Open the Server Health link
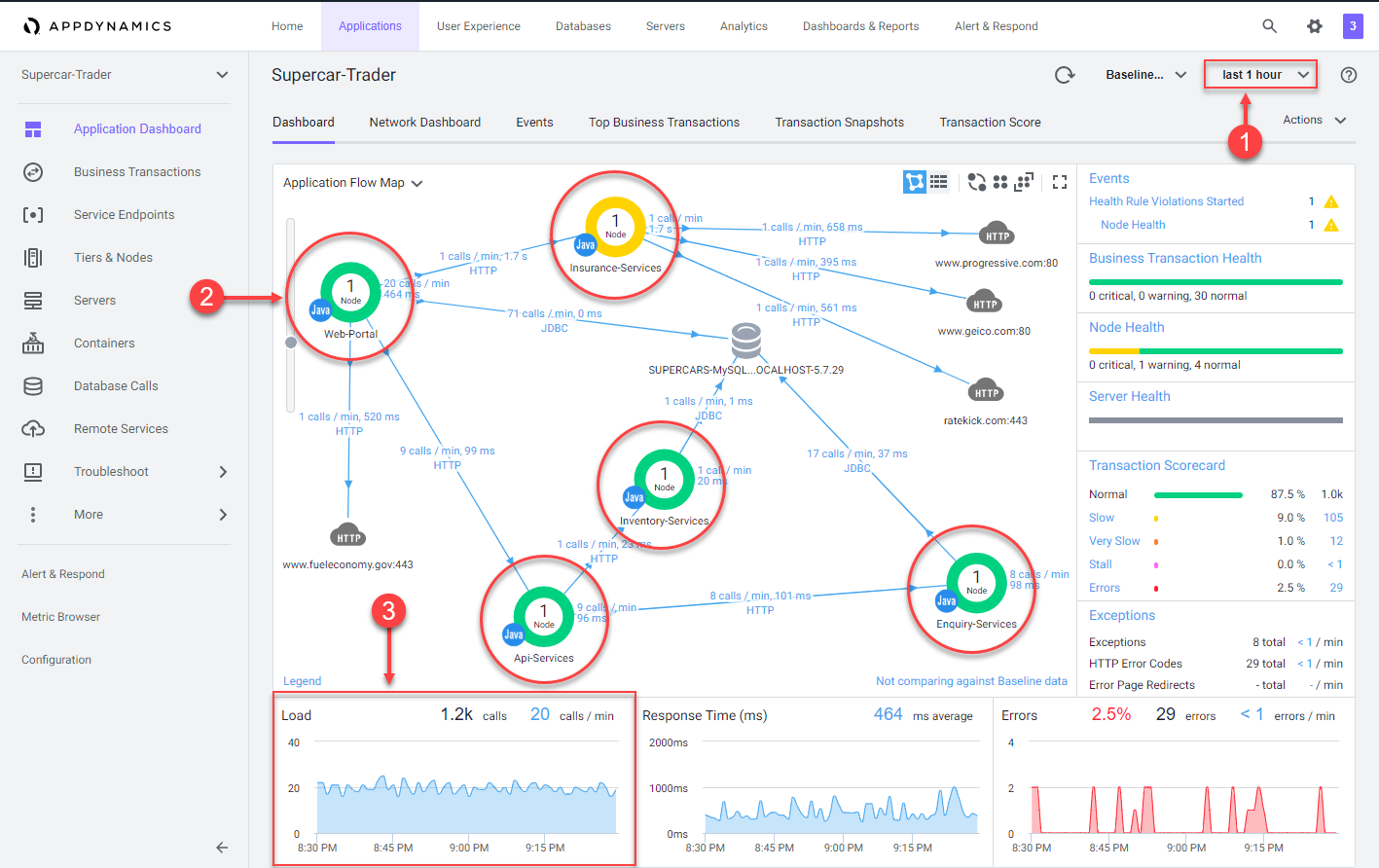The image size is (1379, 868). click(x=1129, y=396)
